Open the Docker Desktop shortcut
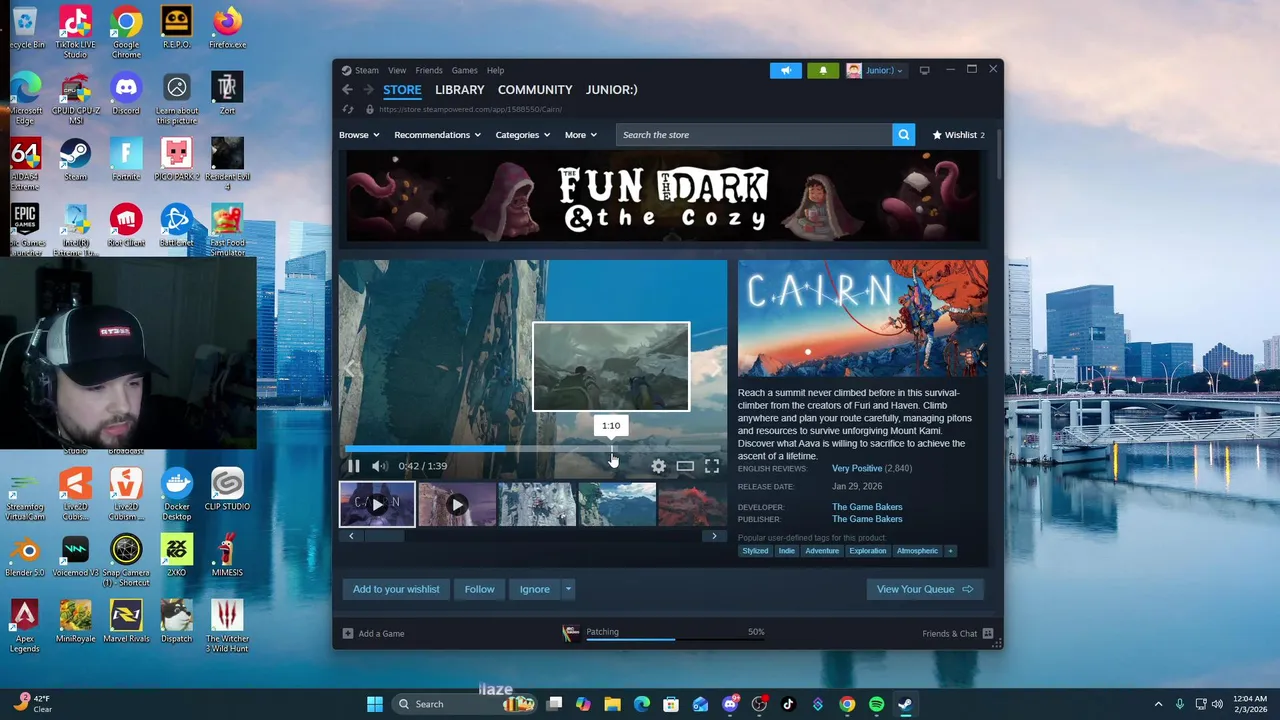The height and width of the screenshot is (720, 1280). [x=177, y=495]
